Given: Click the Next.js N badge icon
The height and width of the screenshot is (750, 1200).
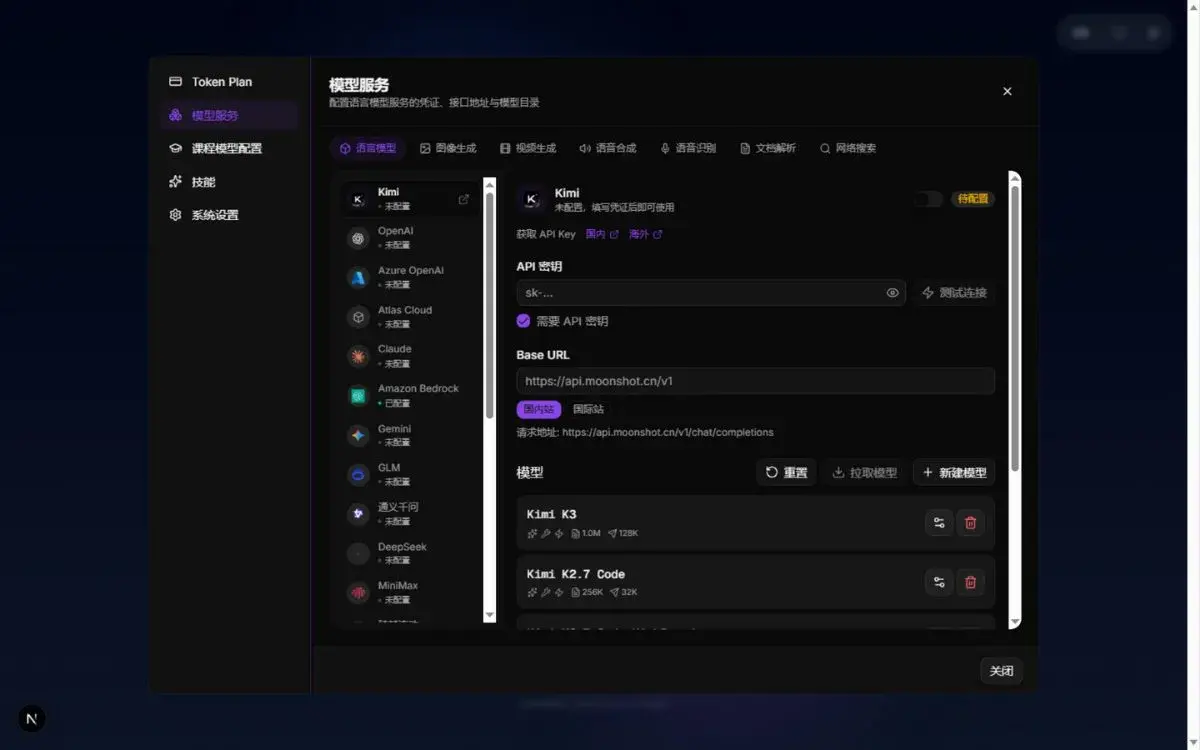Looking at the screenshot, I should click(32, 718).
